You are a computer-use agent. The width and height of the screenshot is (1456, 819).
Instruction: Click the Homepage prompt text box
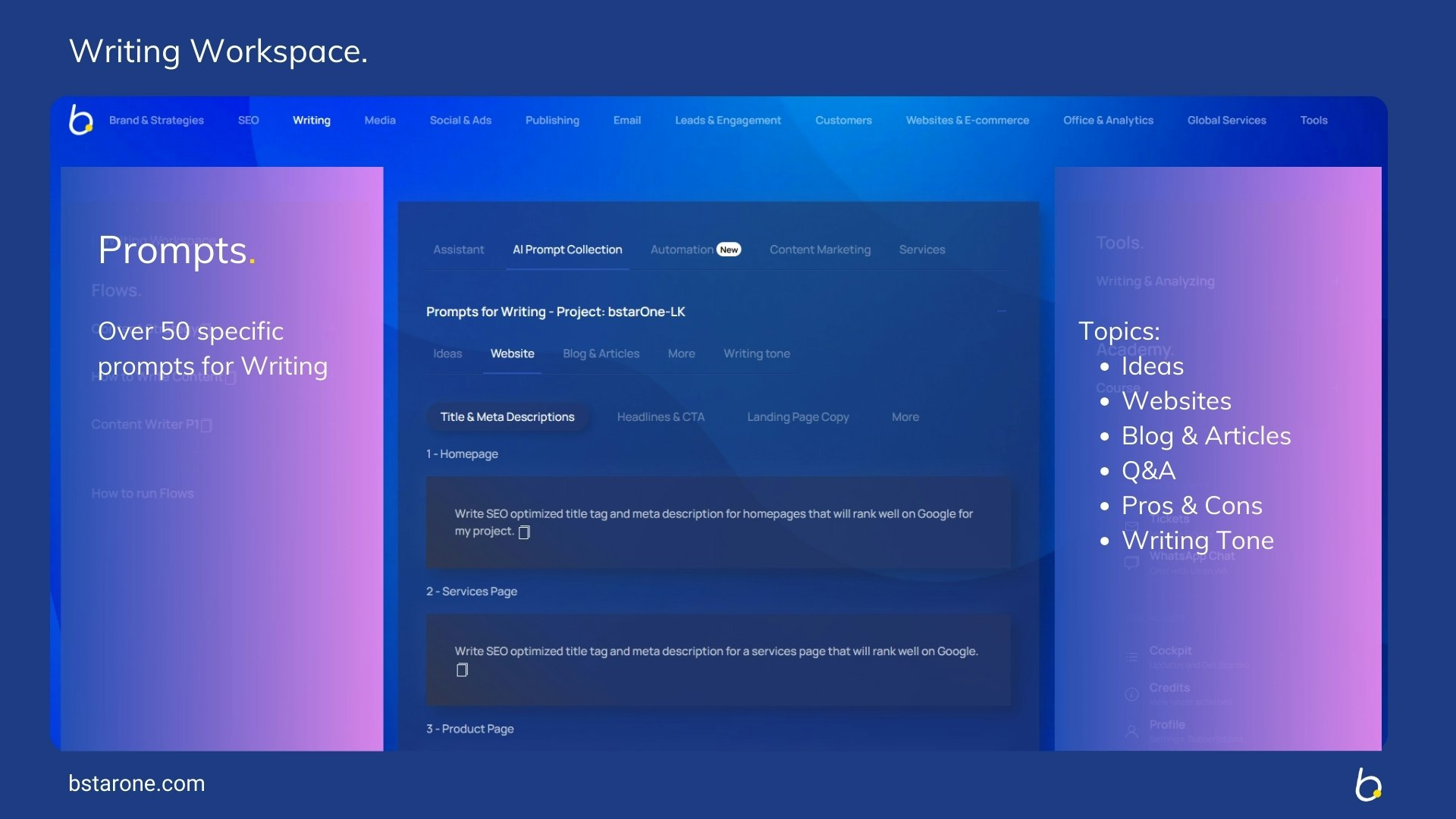718,522
